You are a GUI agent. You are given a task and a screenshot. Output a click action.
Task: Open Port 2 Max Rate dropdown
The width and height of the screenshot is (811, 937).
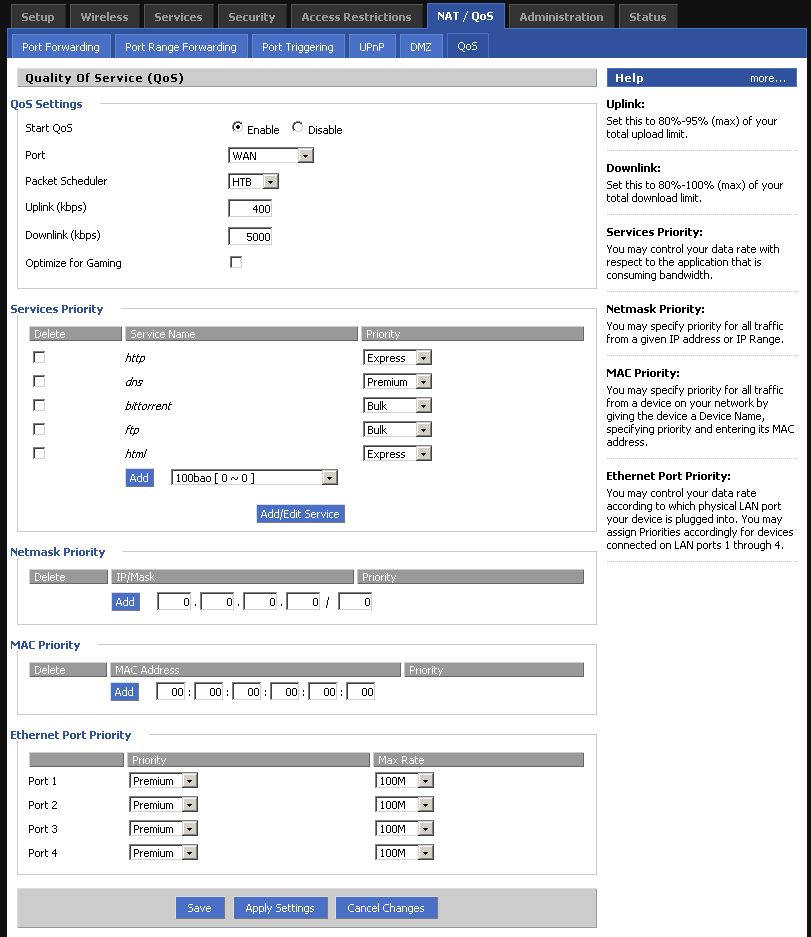coord(405,805)
